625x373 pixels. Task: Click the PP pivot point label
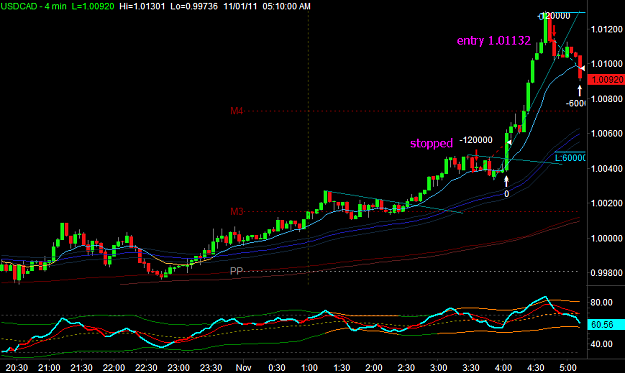(x=236, y=271)
